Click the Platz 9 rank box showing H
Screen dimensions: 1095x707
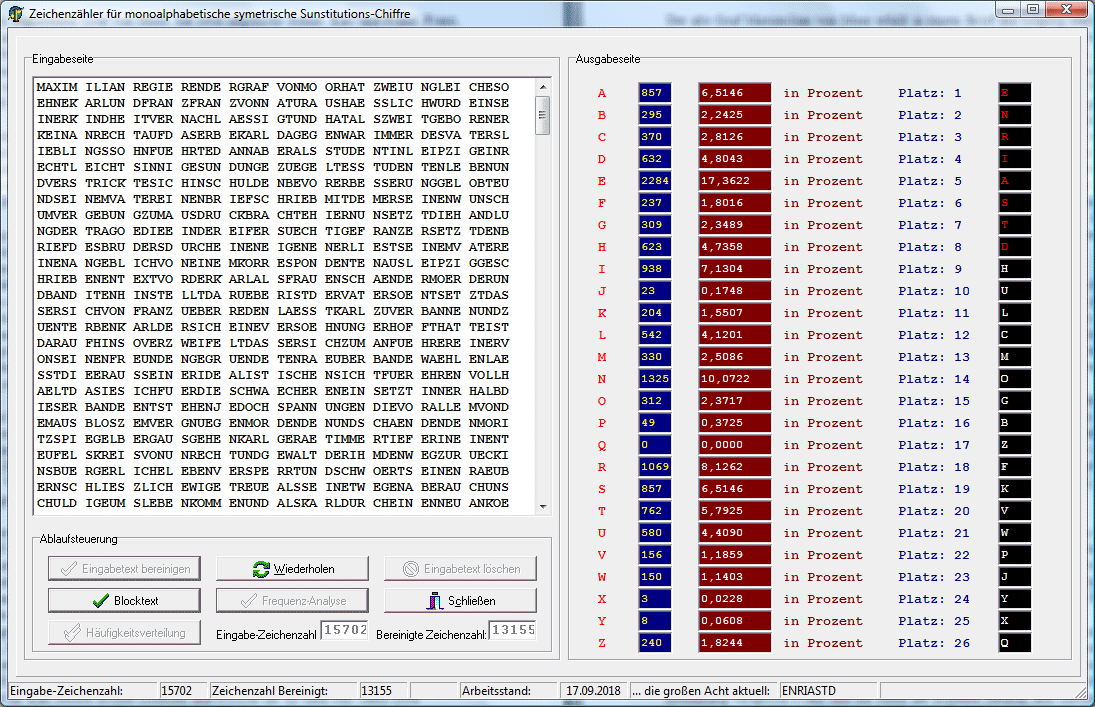pos(1015,269)
